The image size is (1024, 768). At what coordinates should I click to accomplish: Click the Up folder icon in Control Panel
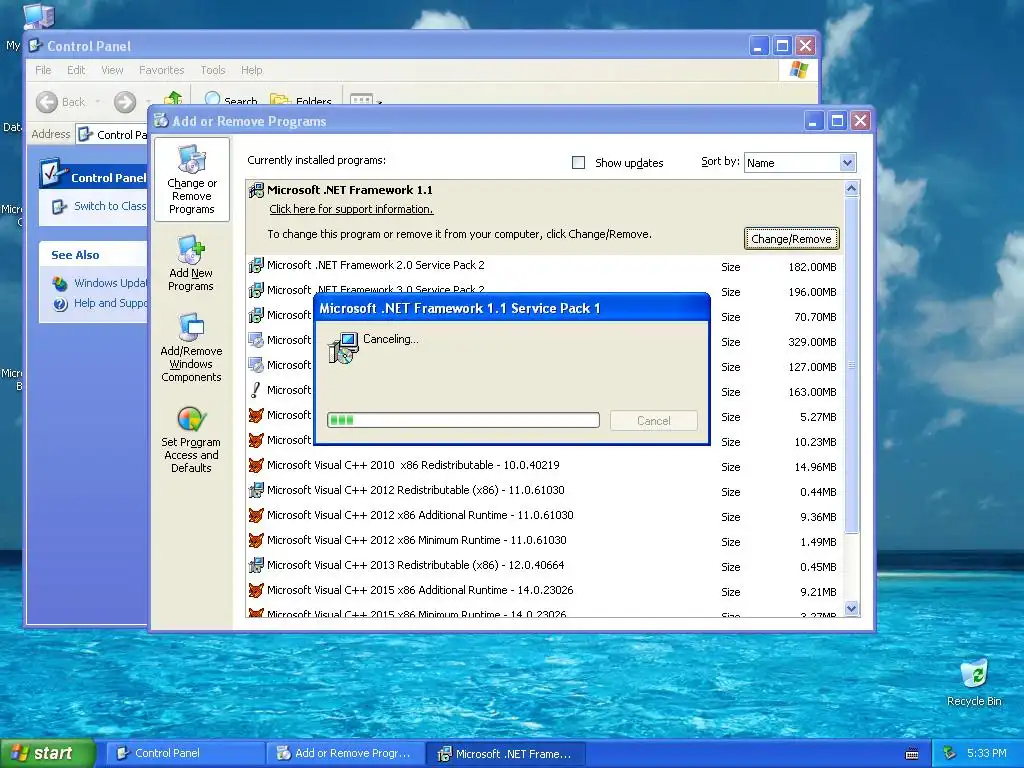(x=173, y=99)
